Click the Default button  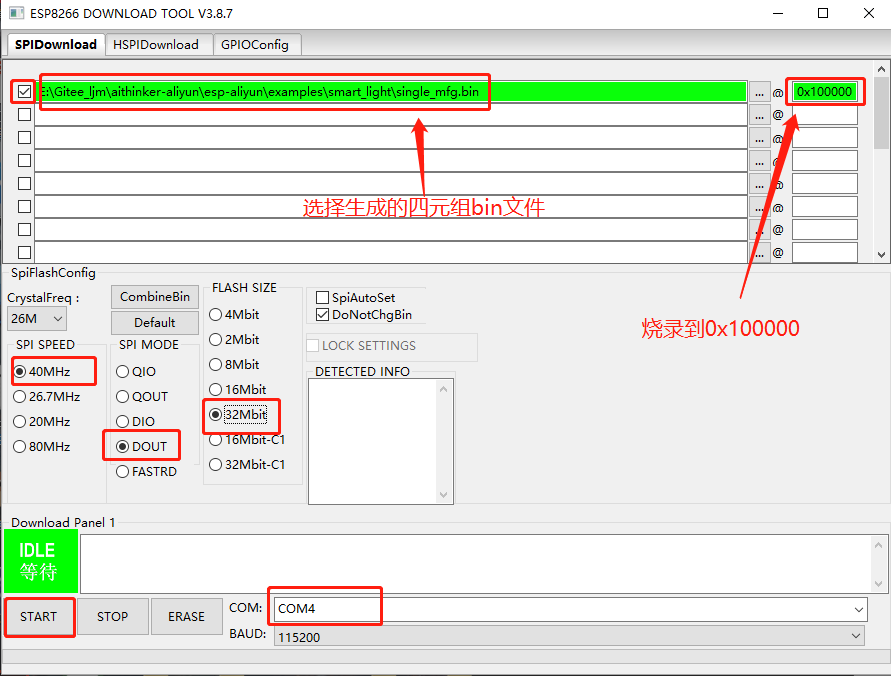(155, 323)
